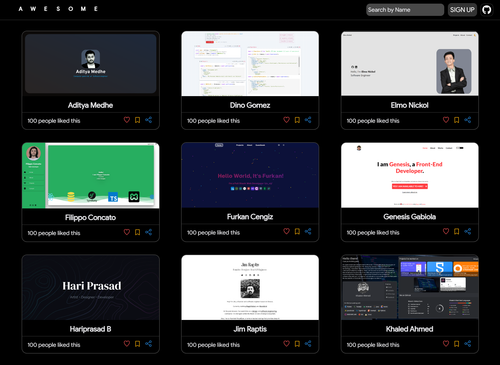
Task: Share Khaled Ahmed's portfolio
Action: tap(468, 343)
